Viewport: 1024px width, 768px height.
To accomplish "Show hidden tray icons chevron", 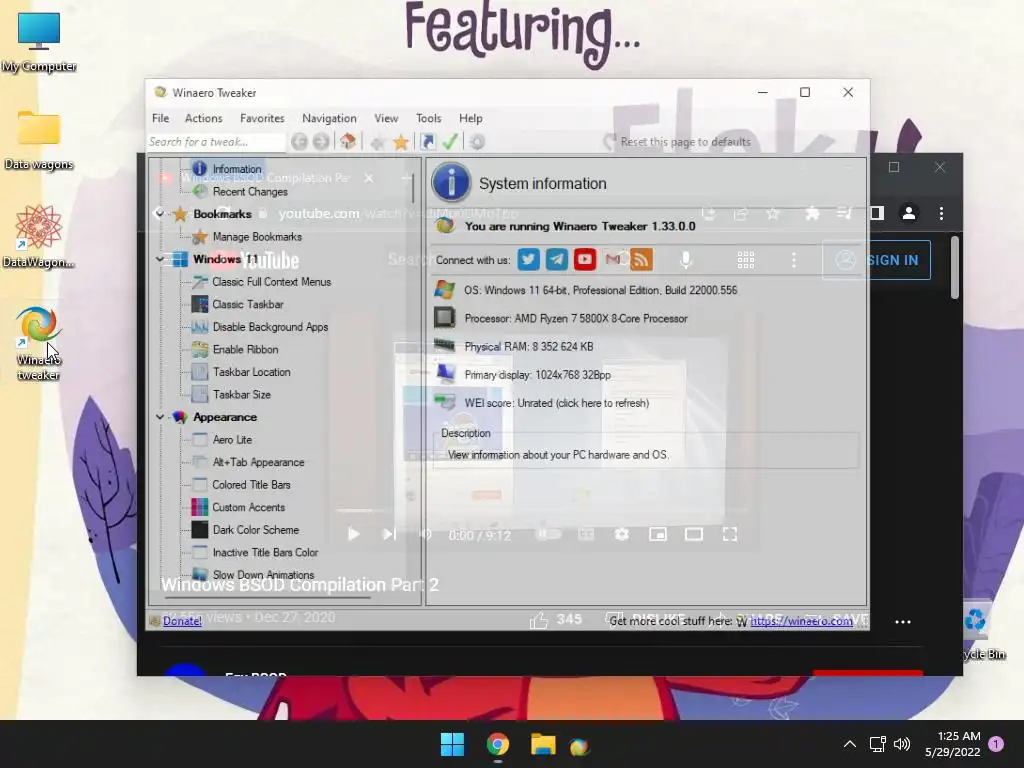I will 850,744.
